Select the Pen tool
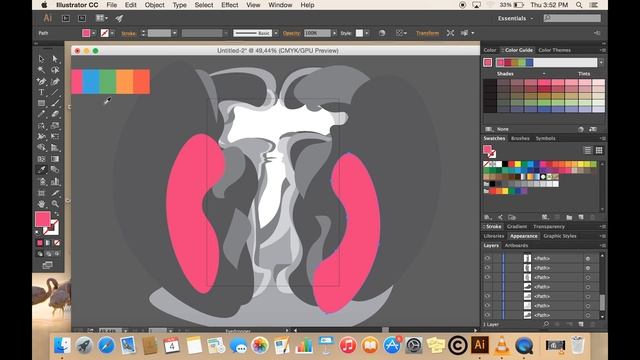Image resolution: width=640 pixels, height=360 pixels. click(x=41, y=81)
